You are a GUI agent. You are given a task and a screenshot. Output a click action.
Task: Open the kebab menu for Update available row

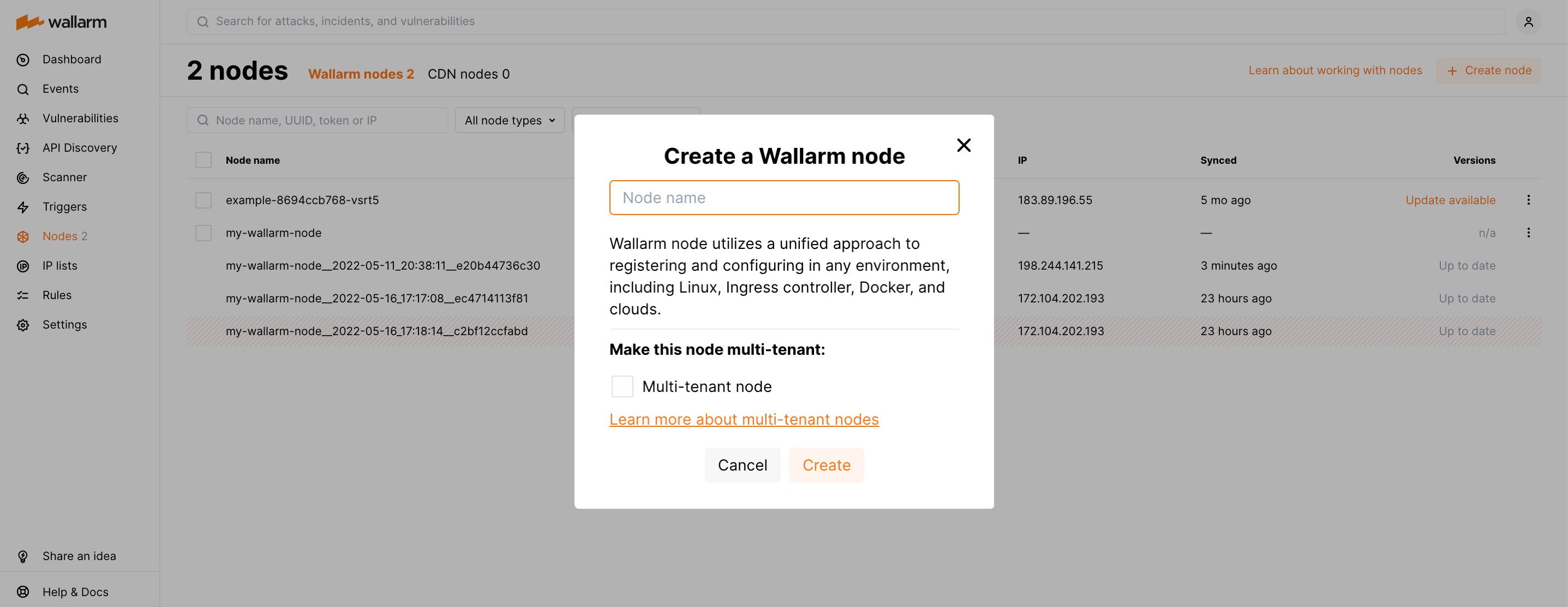tap(1529, 199)
